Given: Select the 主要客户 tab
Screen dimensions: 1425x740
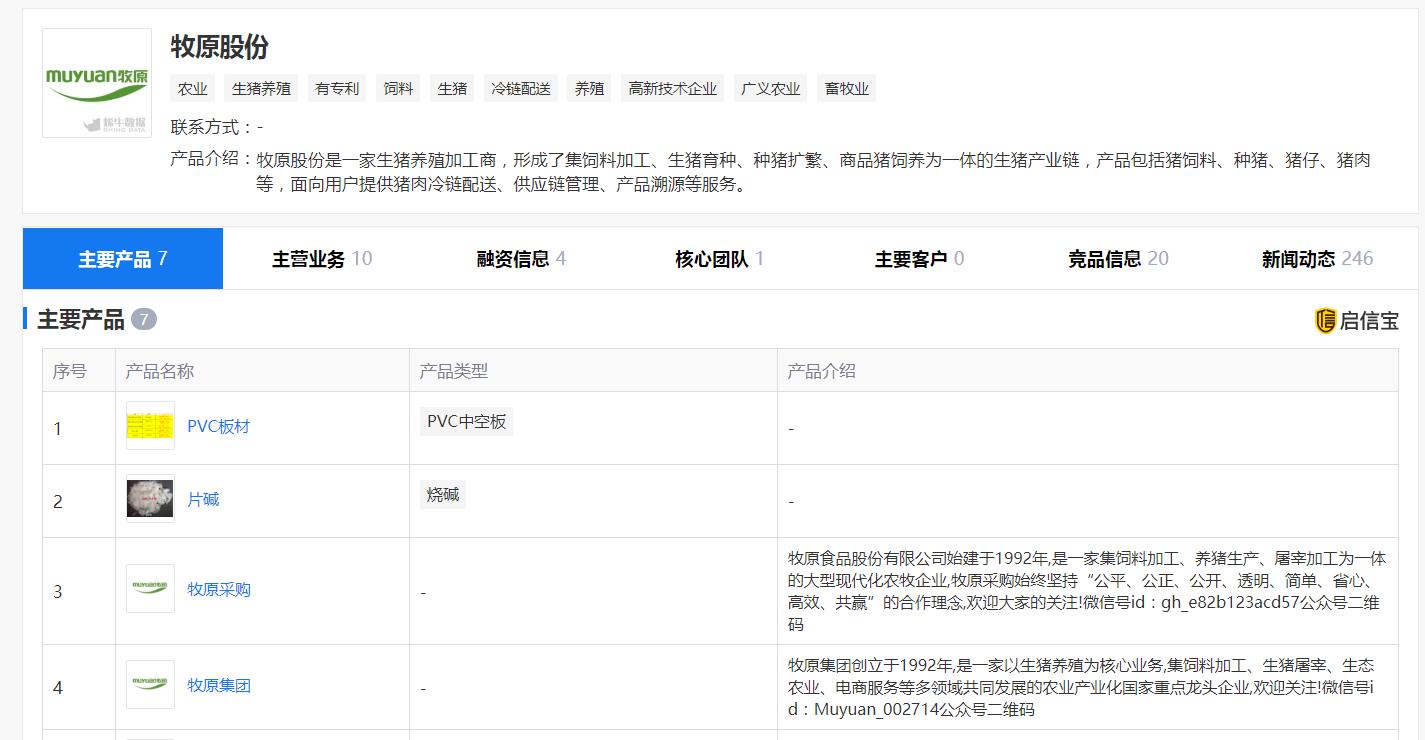Looking at the screenshot, I should click(919, 259).
